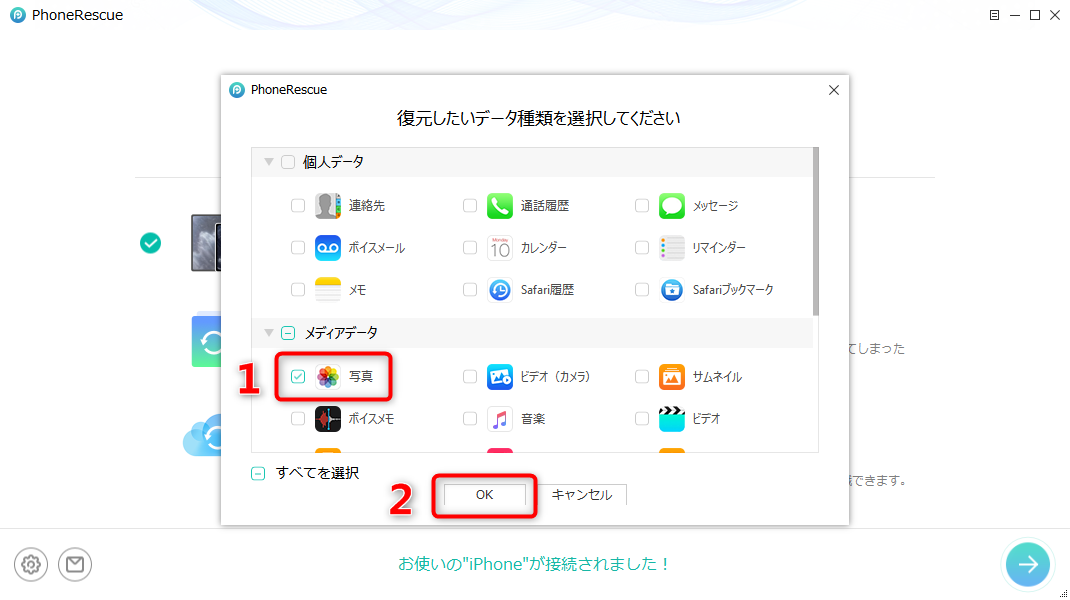Click the Safari Bookmarks (Safariブックマーク) icon
This screenshot has height=600, width=1070.
click(x=671, y=290)
